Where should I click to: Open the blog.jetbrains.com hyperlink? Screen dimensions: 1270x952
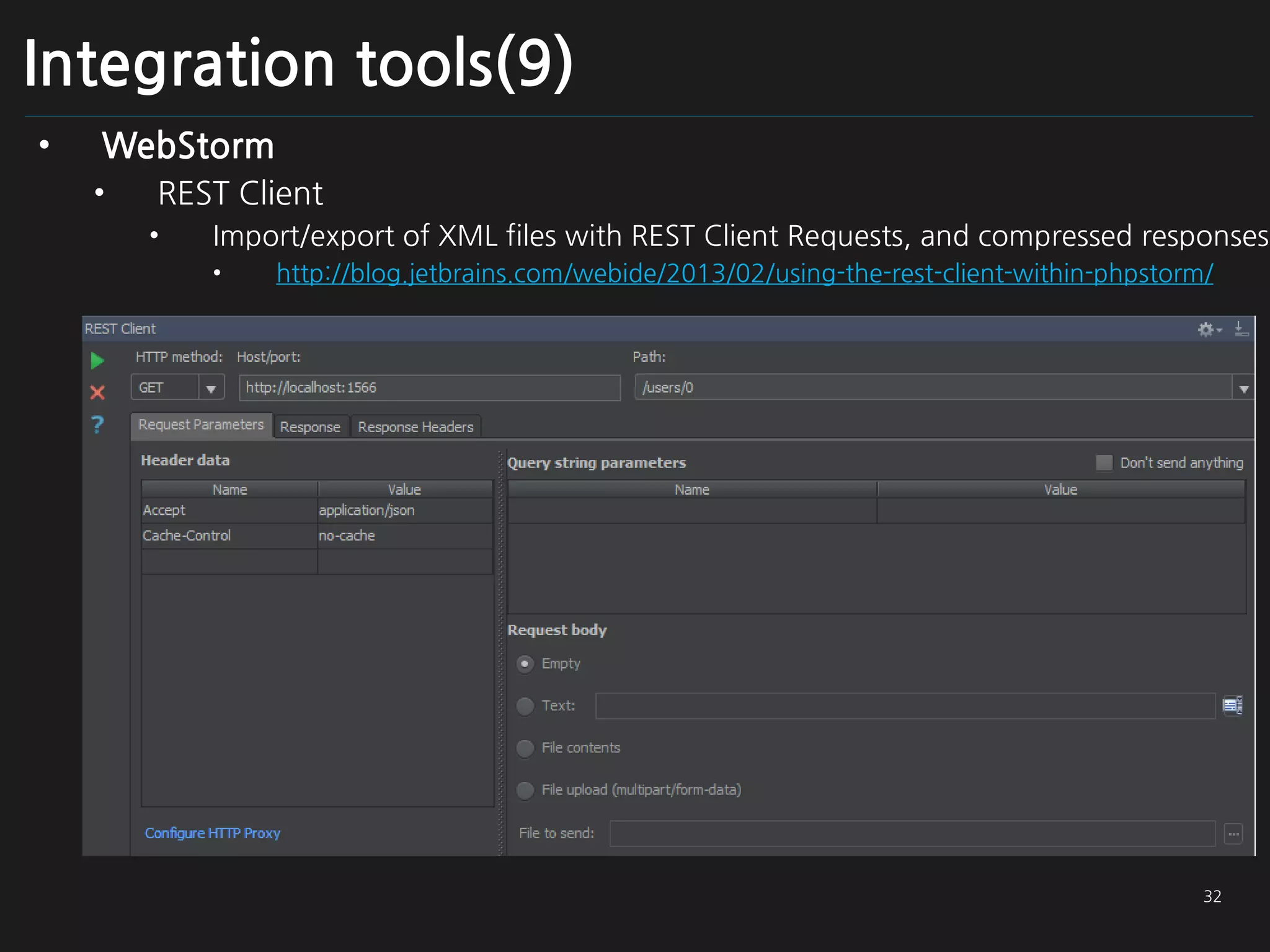coord(744,273)
